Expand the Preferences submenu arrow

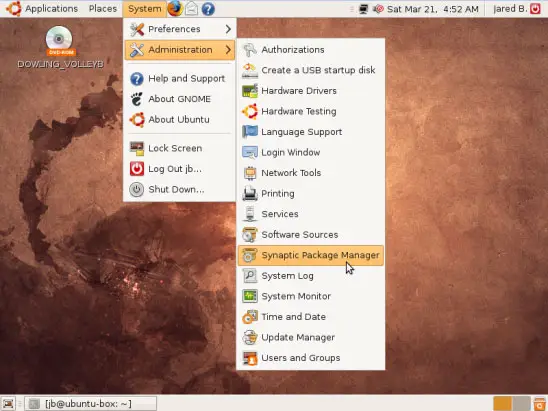point(228,29)
